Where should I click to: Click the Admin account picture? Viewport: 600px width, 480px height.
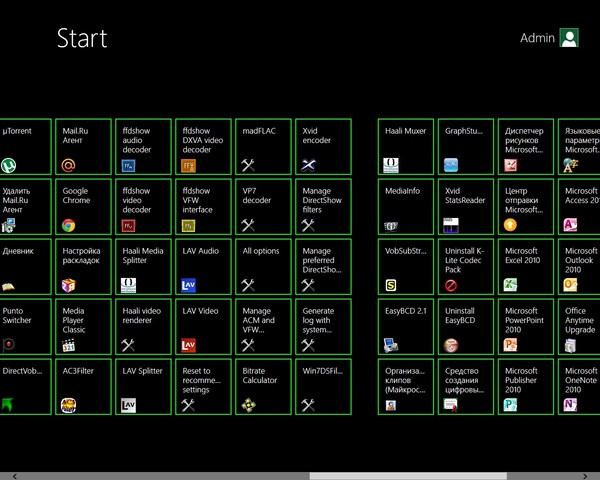(569, 38)
